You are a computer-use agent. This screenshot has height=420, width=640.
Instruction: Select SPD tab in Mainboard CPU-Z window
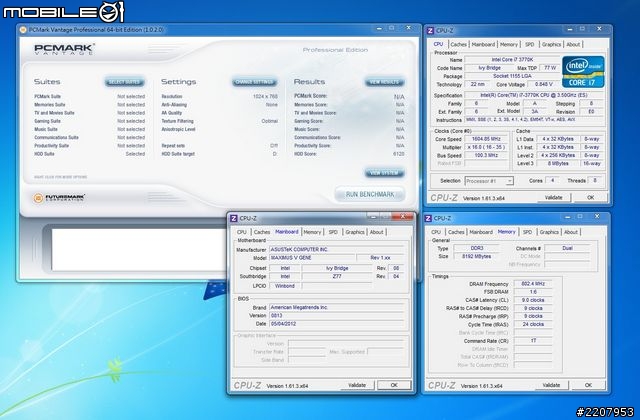333,232
